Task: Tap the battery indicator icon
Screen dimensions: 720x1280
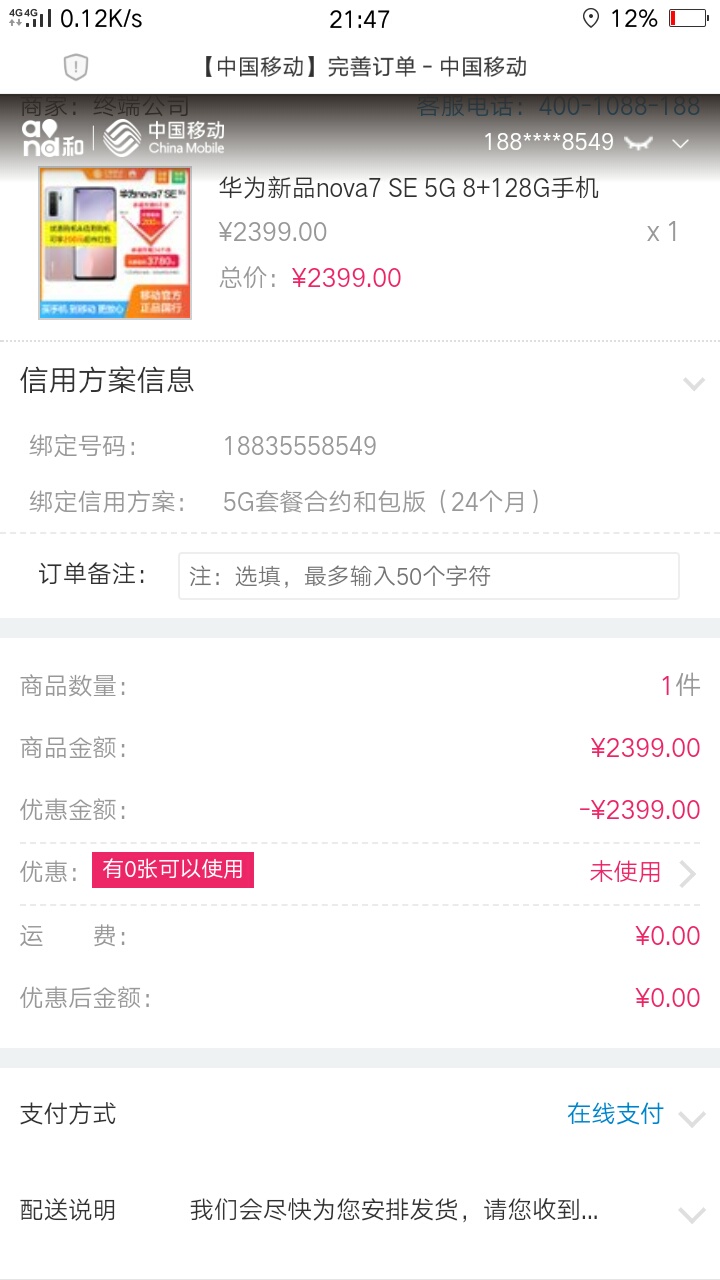Action: click(x=688, y=18)
